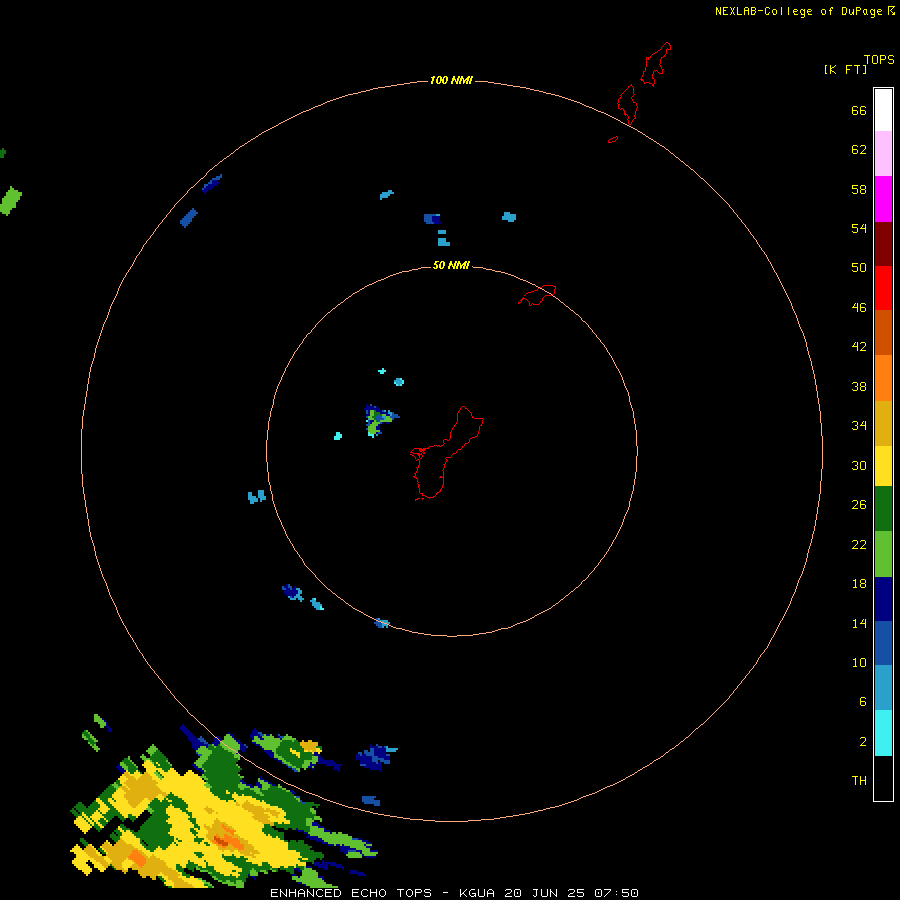Click the red island outline on the 50 NMI ring
Screen dimensions: 900x900
tap(537, 295)
